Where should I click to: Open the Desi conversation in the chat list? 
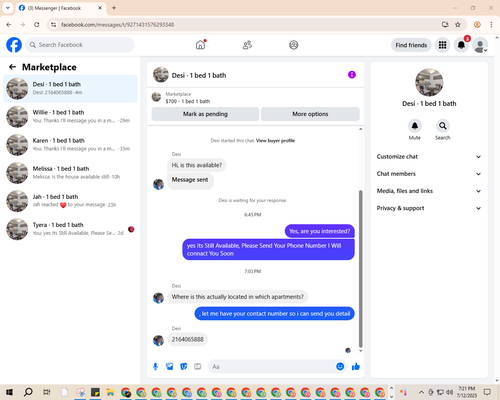coord(70,88)
